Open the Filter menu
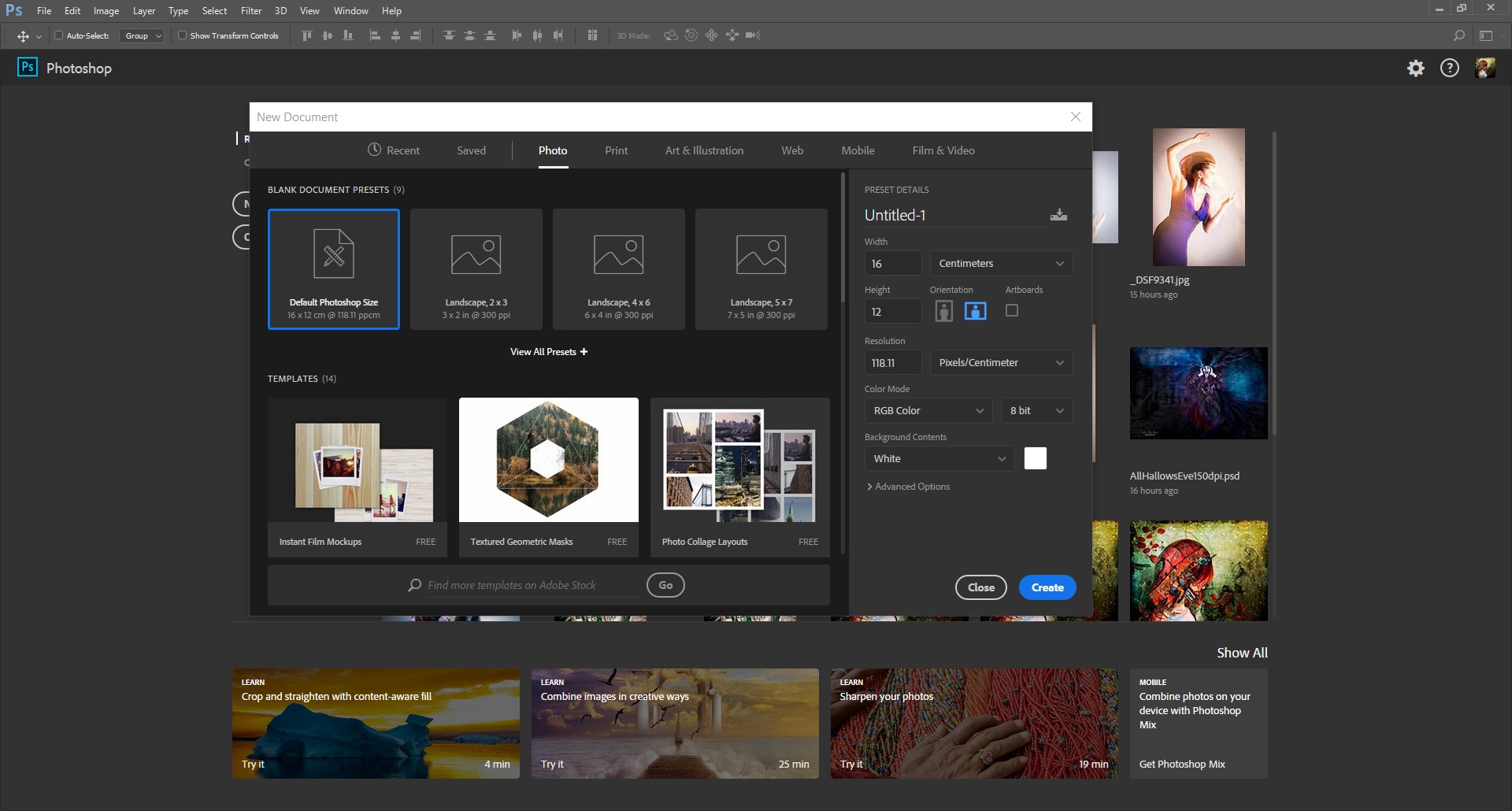This screenshot has height=811, width=1512. pos(250,10)
